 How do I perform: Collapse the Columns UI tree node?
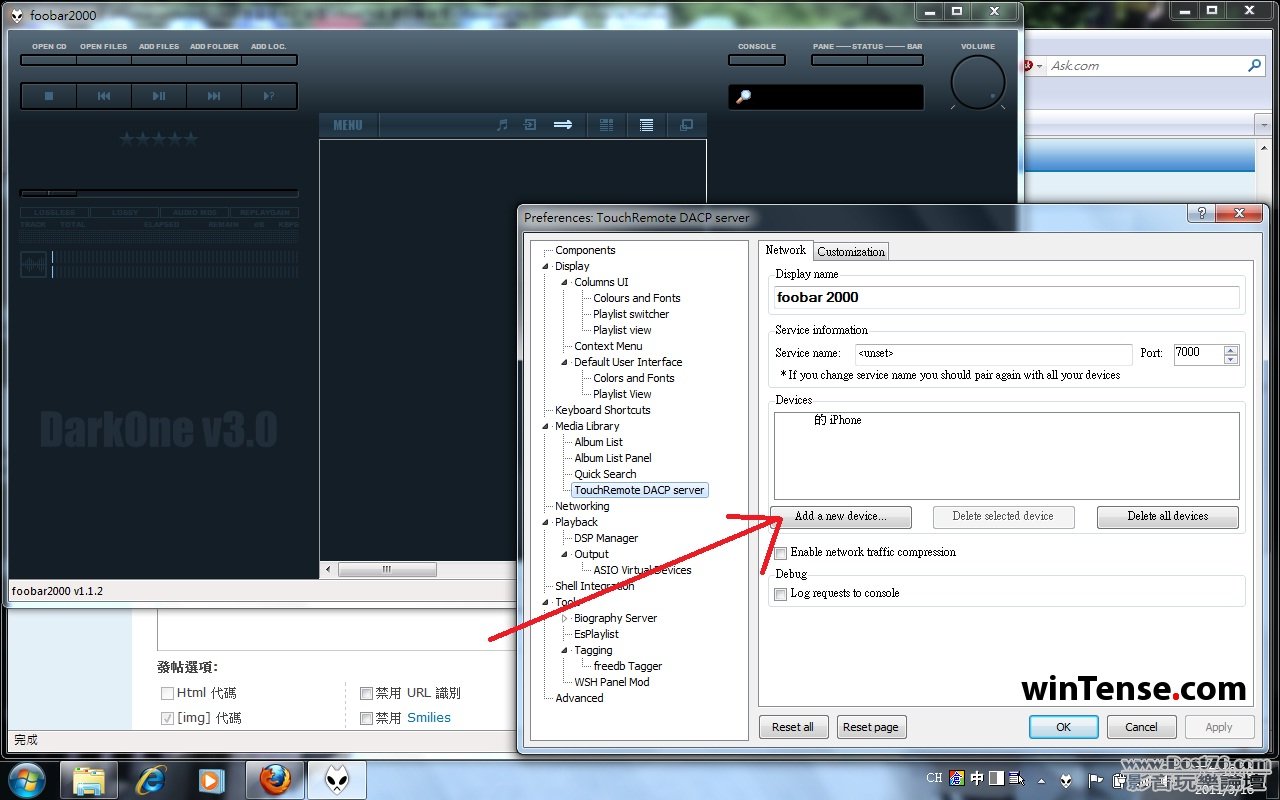565,283
